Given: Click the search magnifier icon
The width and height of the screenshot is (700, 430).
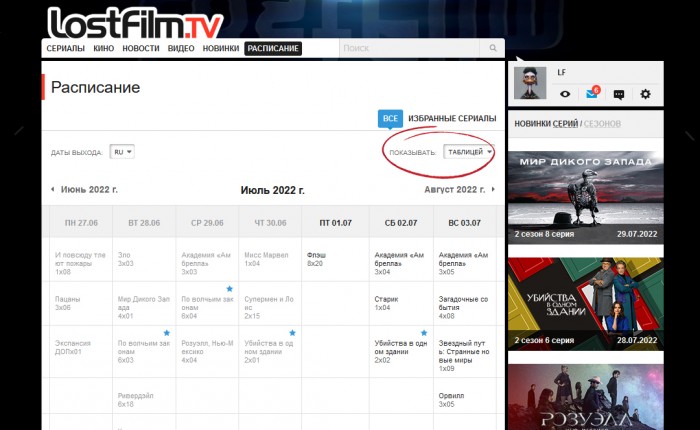Looking at the screenshot, I should click(x=493, y=48).
